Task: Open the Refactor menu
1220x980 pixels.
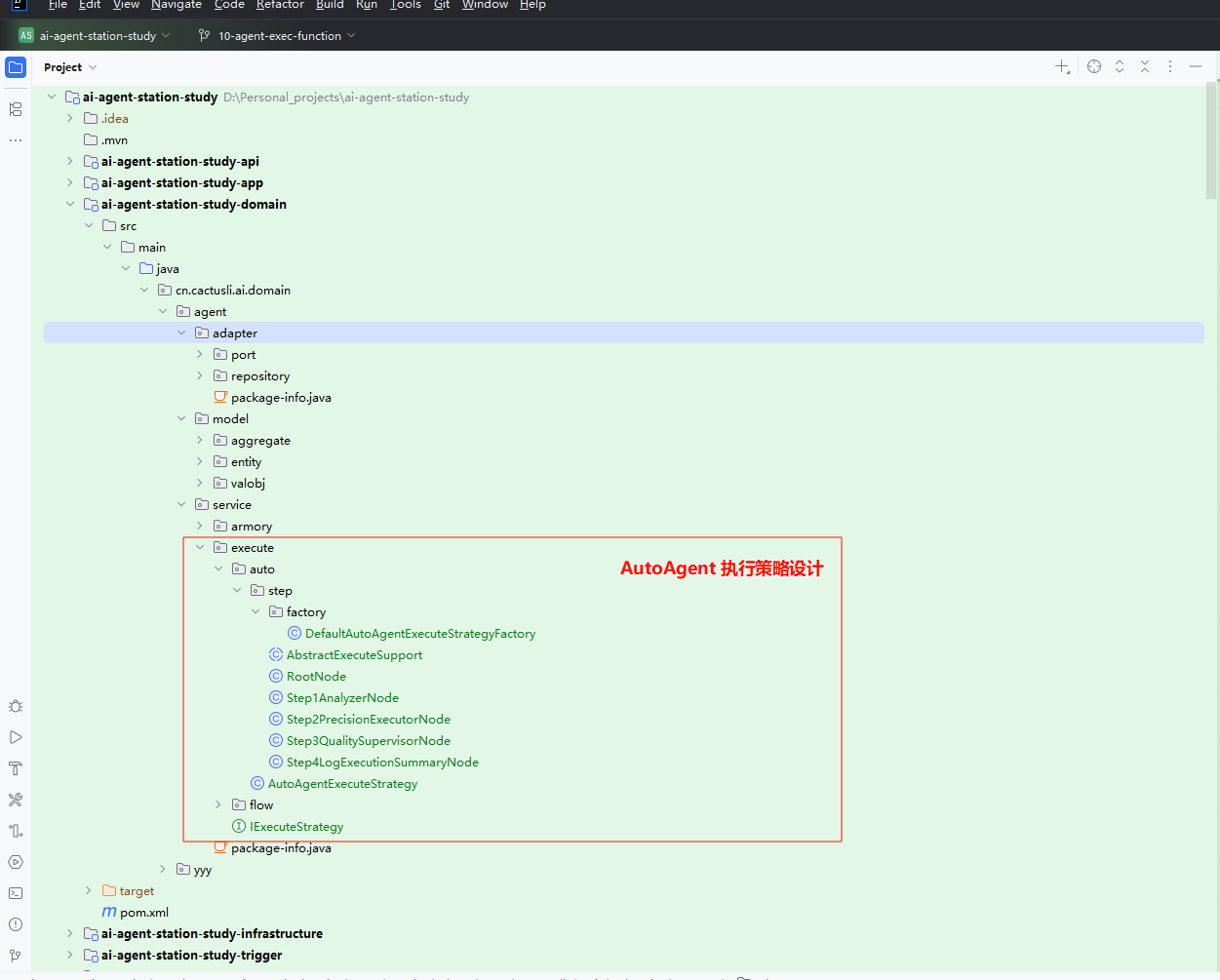Action: (280, 5)
